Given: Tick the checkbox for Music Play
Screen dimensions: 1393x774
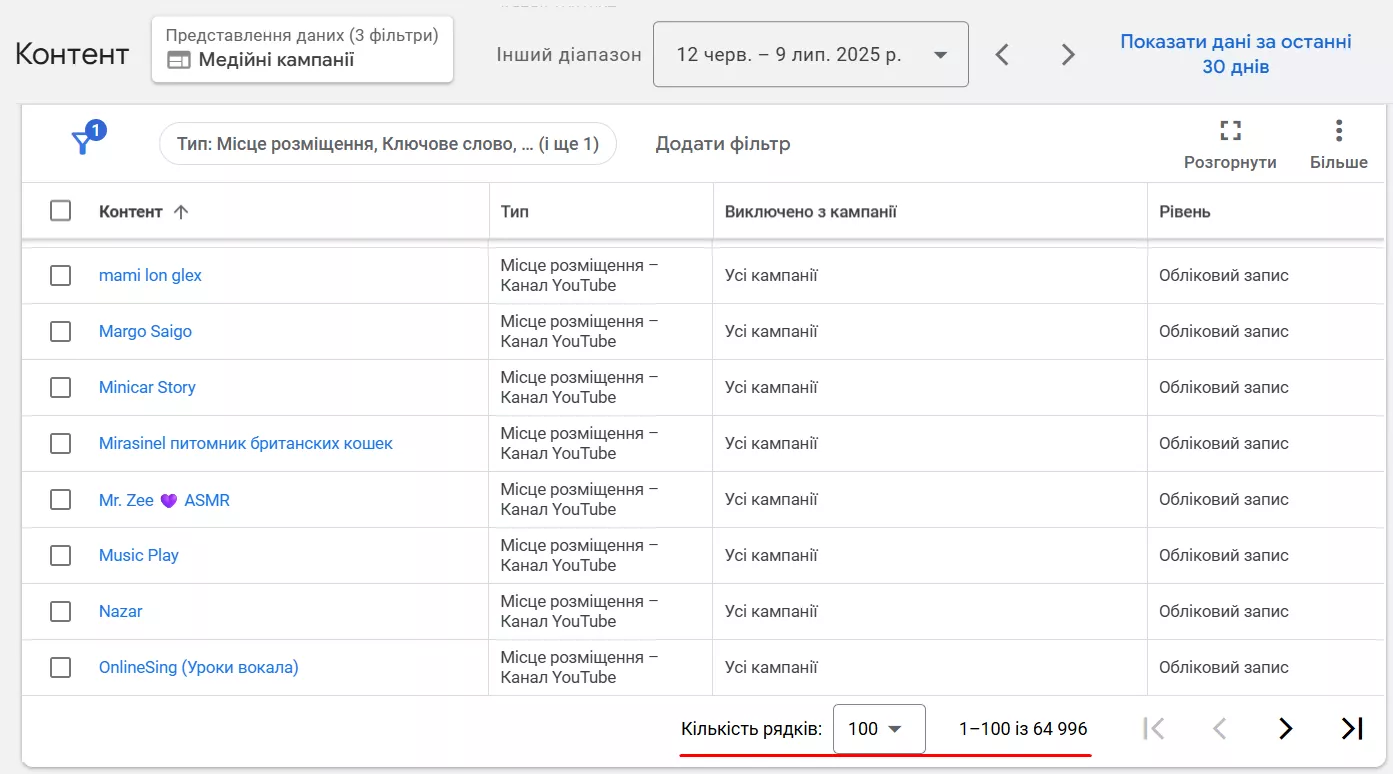Looking at the screenshot, I should coord(61,555).
